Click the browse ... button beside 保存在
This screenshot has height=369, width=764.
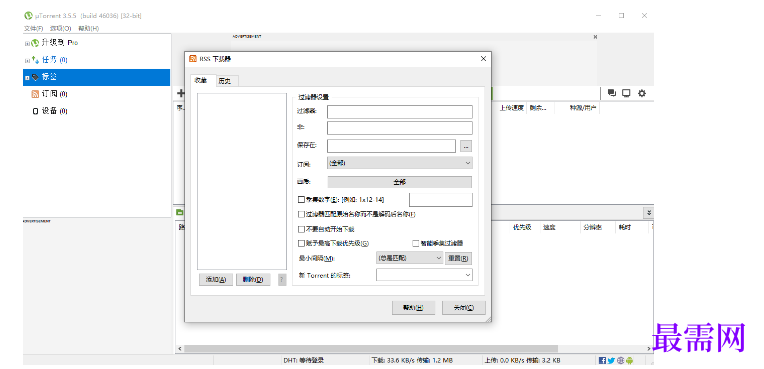point(466,146)
